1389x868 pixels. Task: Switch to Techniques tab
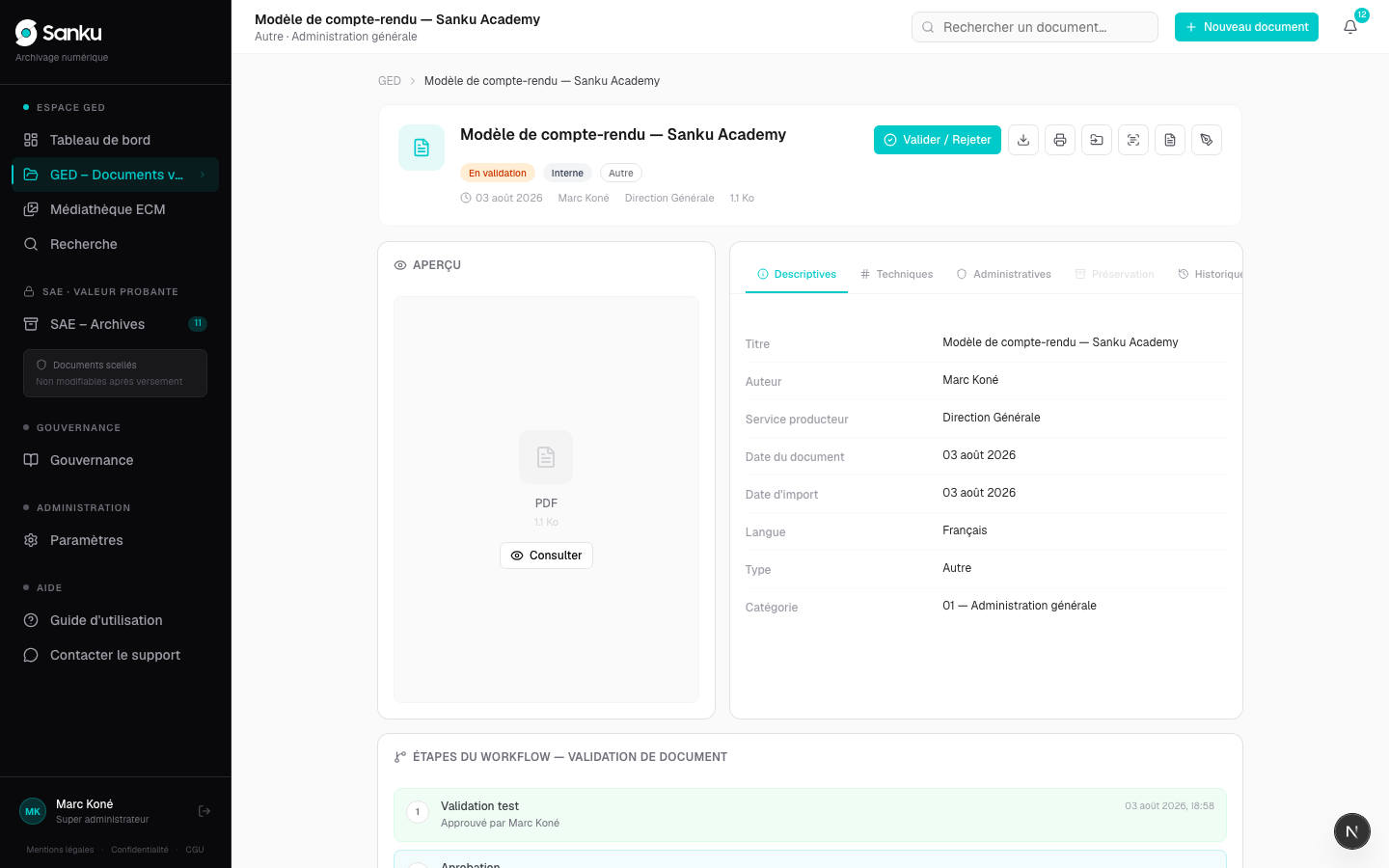[896, 274]
